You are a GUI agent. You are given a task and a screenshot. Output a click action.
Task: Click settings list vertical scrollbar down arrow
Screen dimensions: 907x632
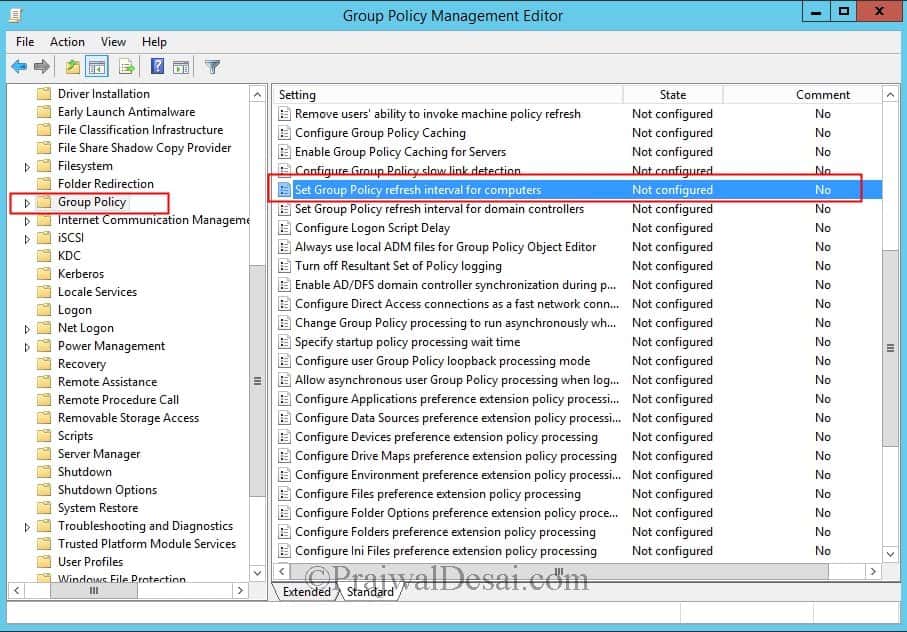pos(891,554)
